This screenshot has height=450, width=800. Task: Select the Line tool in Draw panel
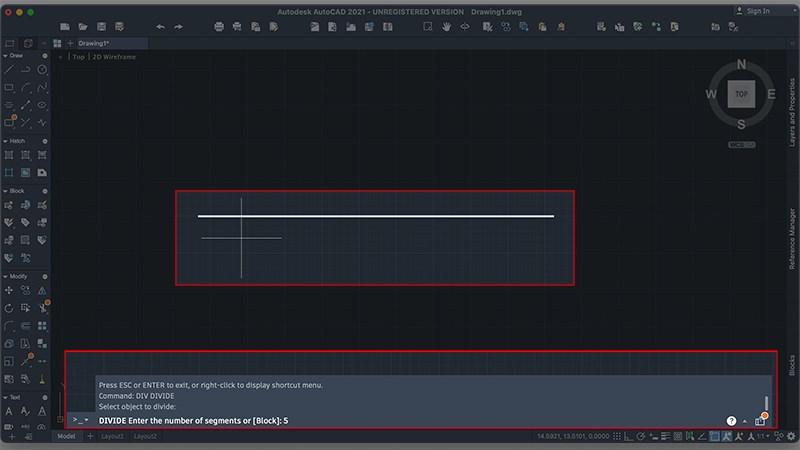[9, 70]
